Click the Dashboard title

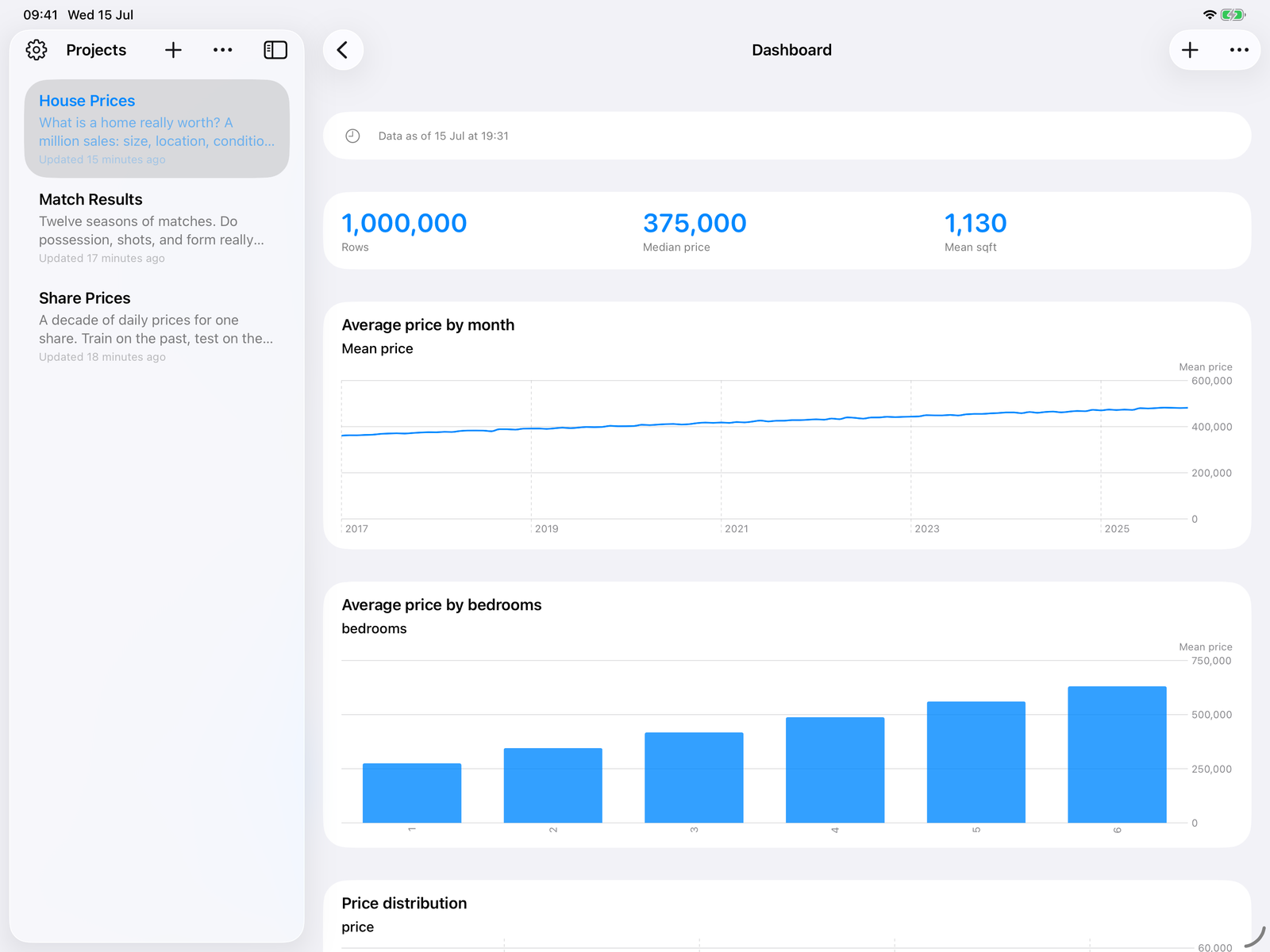tap(791, 50)
